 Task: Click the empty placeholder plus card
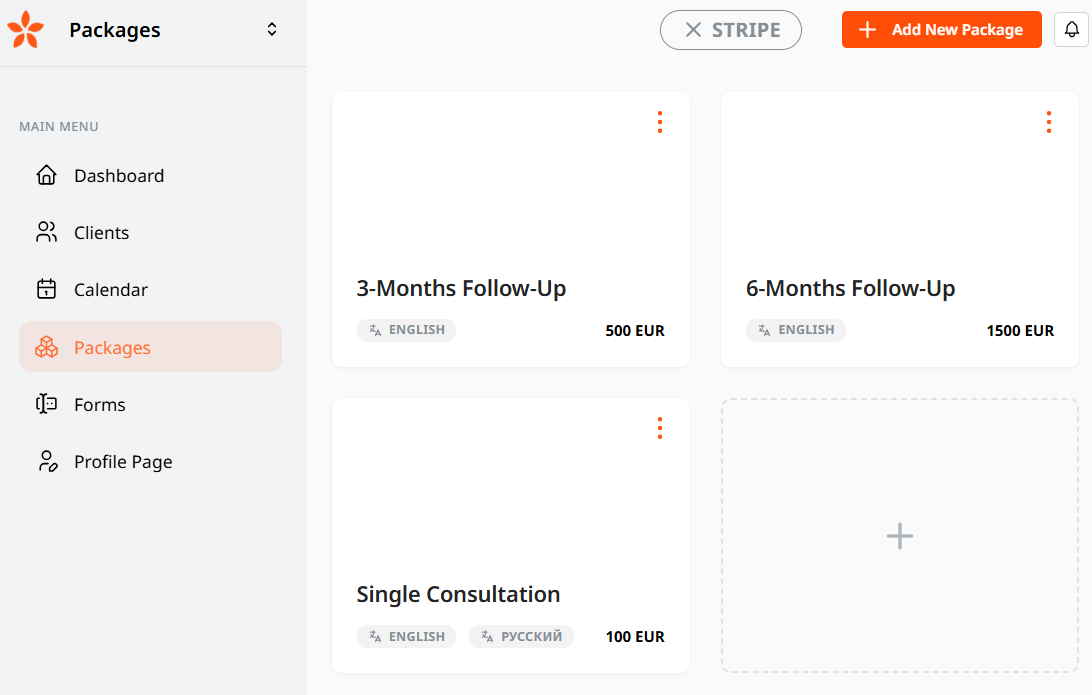coord(900,536)
